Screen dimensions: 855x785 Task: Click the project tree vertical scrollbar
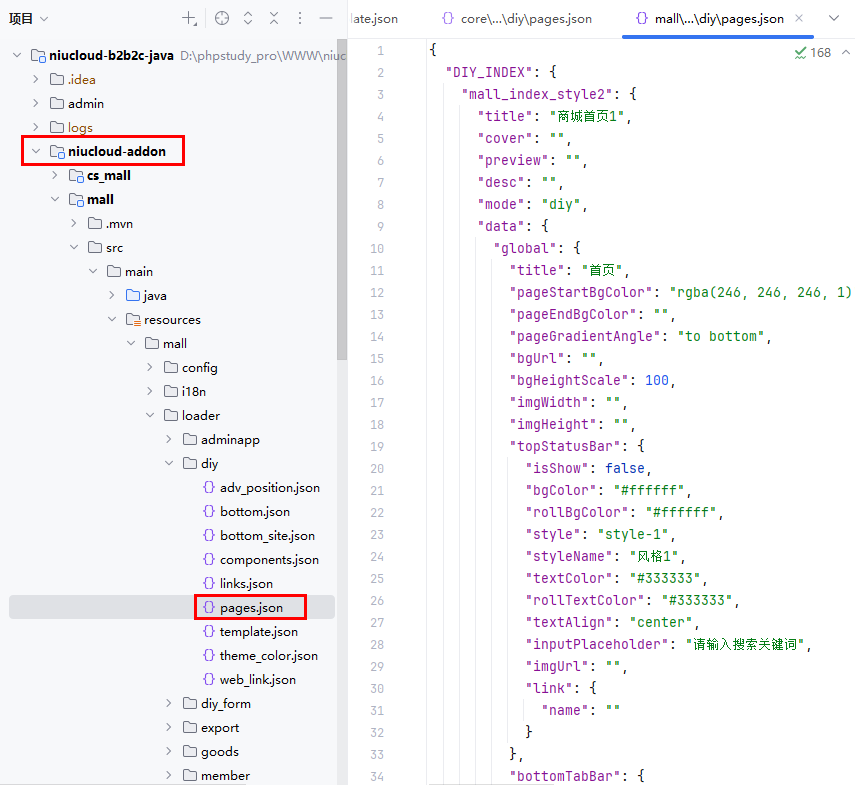(x=342, y=200)
